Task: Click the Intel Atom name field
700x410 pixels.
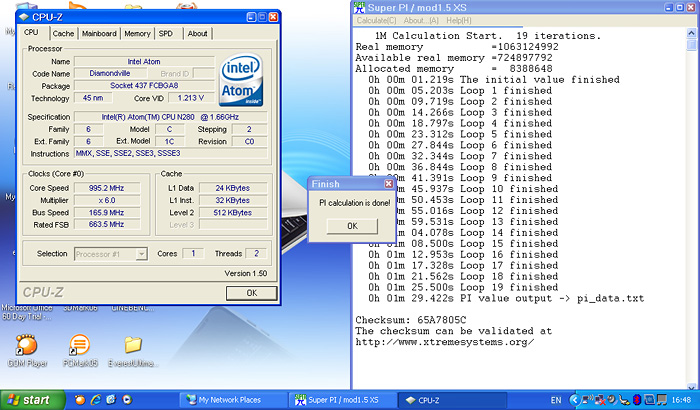Action: point(144,62)
